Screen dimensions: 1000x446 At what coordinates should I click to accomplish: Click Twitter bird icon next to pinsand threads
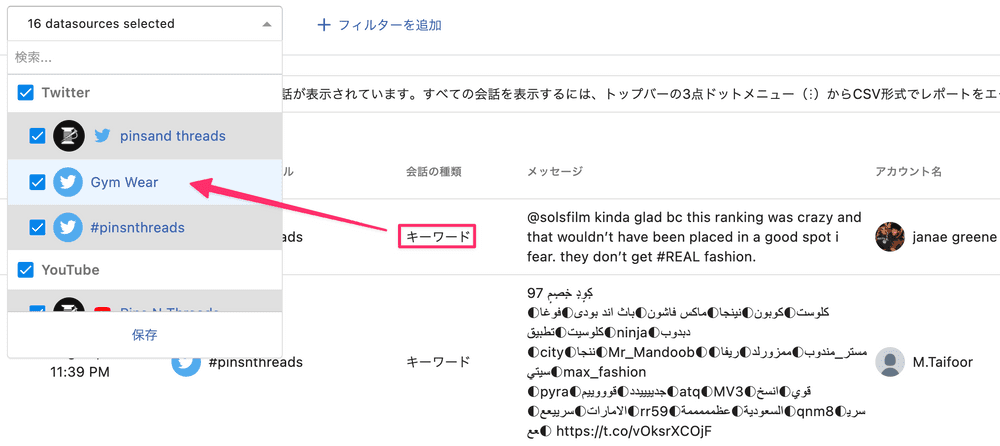pos(102,136)
